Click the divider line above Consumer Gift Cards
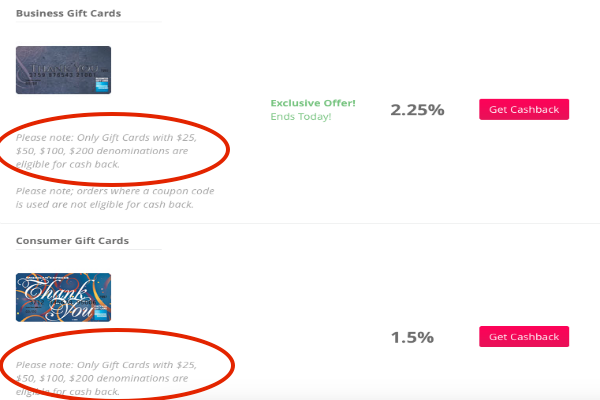Screen dimensions: 600x400 [x=300, y=223]
